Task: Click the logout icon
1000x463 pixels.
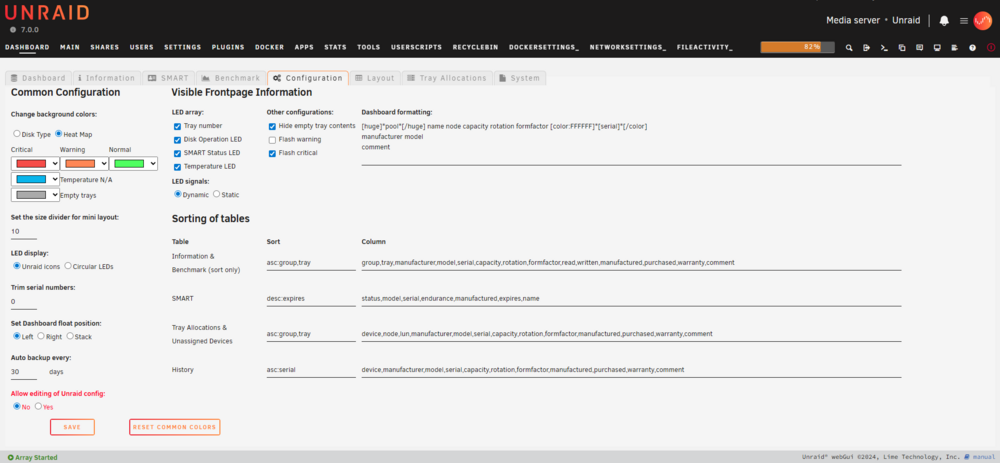Action: (866, 47)
